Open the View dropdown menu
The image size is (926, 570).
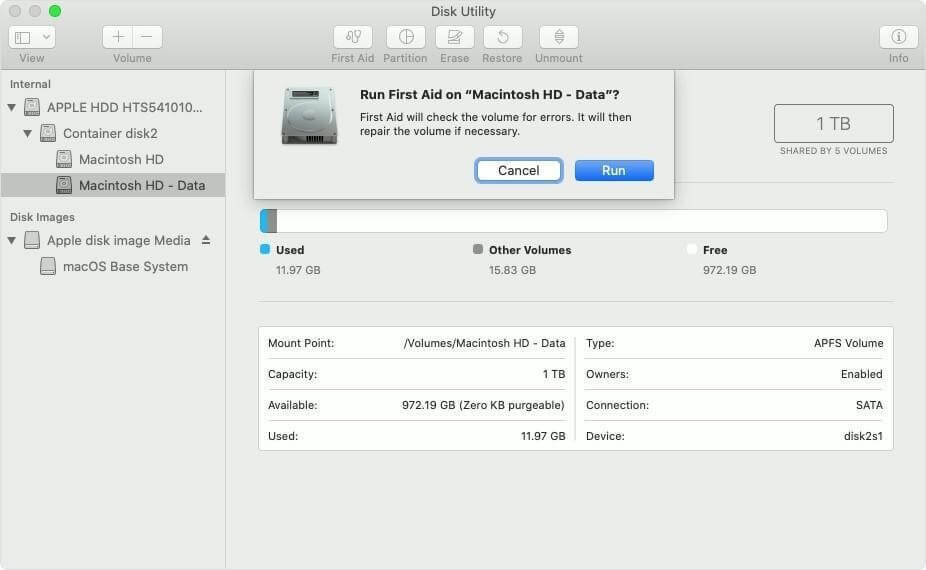click(32, 37)
